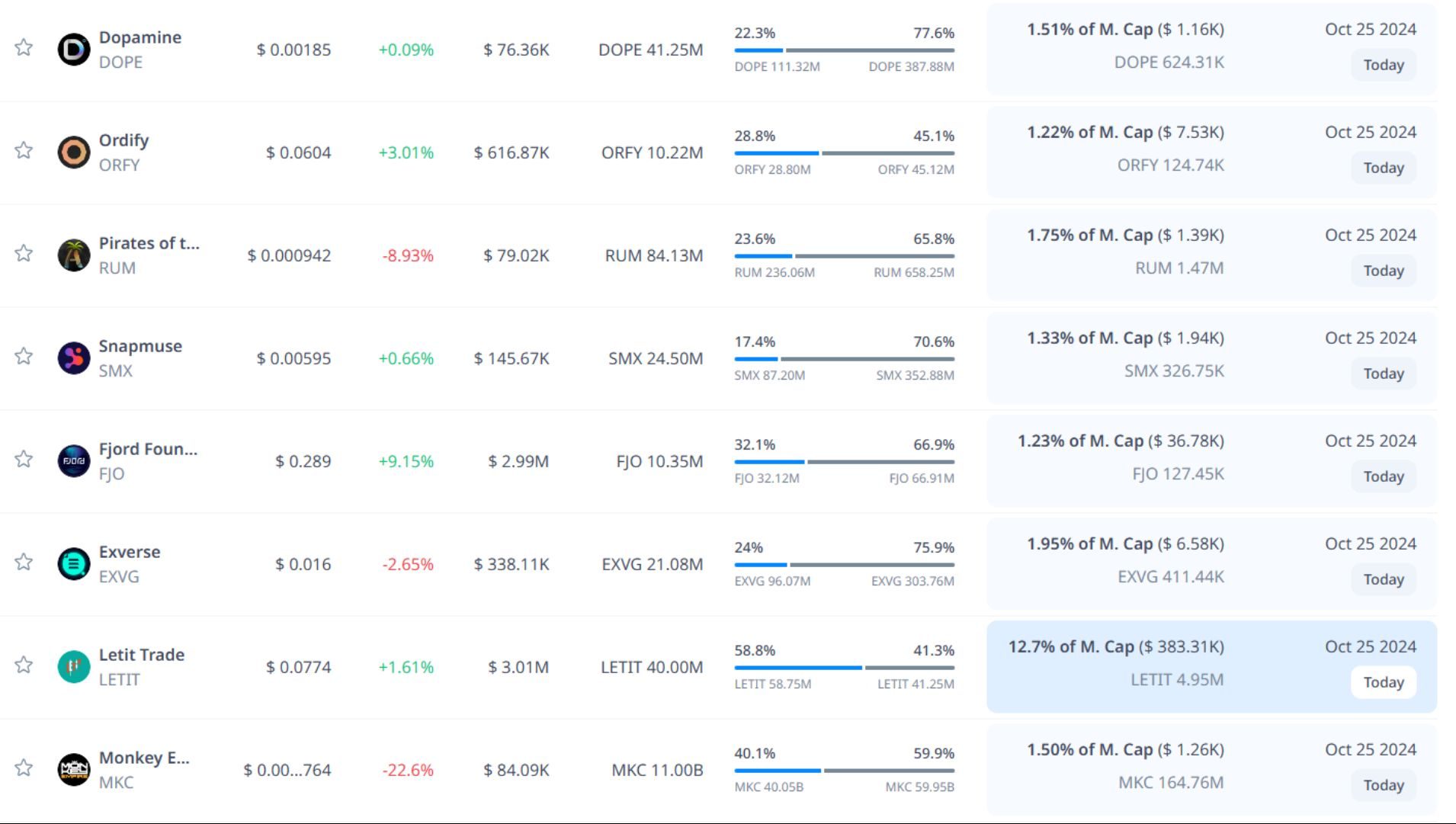1456x824 pixels.
Task: Favorite Letit Trade with the star
Action: coord(24,665)
